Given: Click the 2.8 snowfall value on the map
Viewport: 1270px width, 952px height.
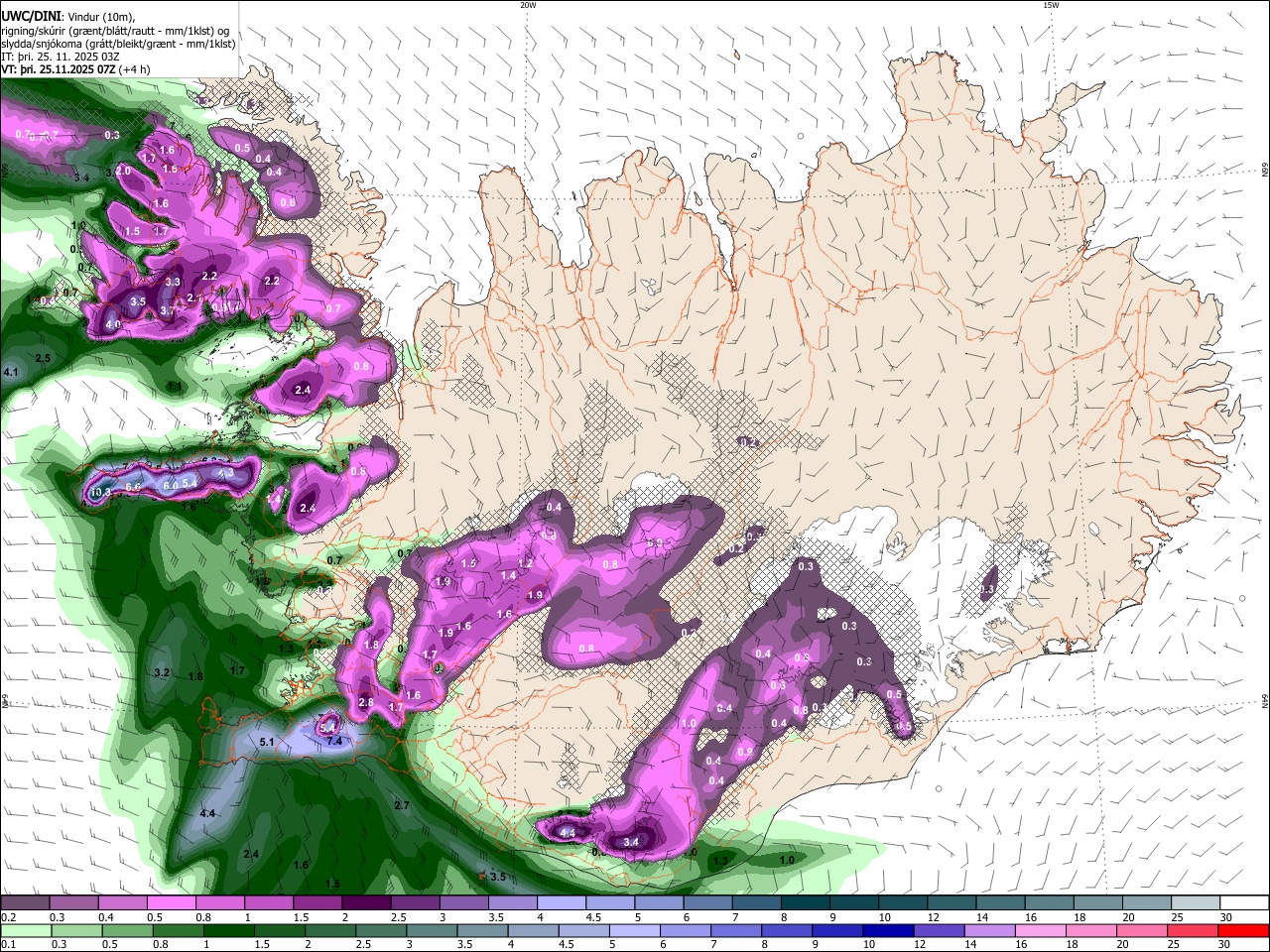Looking at the screenshot, I should coord(365,703).
